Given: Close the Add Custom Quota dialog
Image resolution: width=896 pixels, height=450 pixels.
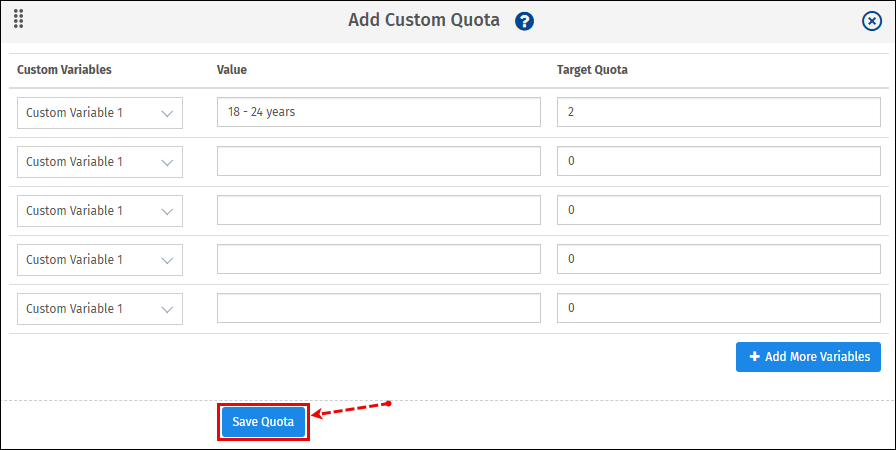Looking at the screenshot, I should pos(871,21).
